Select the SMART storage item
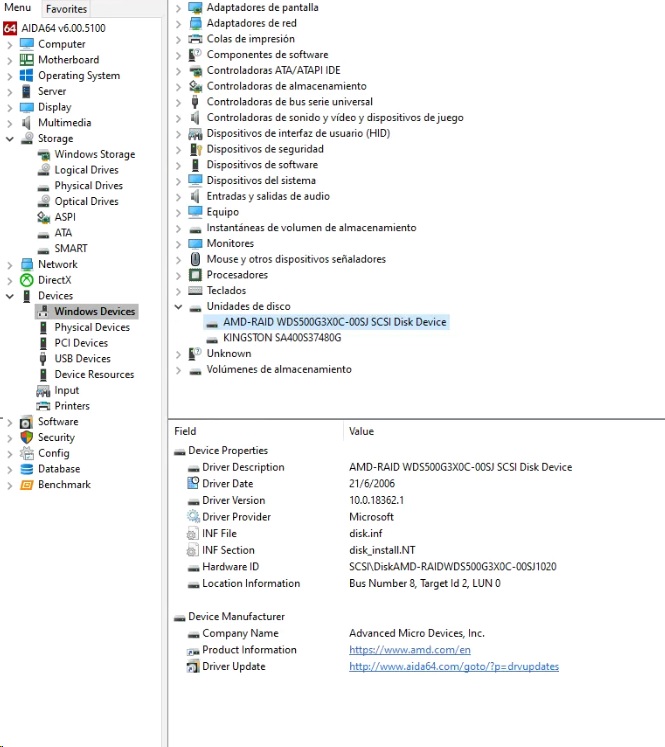This screenshot has height=747, width=665. (71, 249)
